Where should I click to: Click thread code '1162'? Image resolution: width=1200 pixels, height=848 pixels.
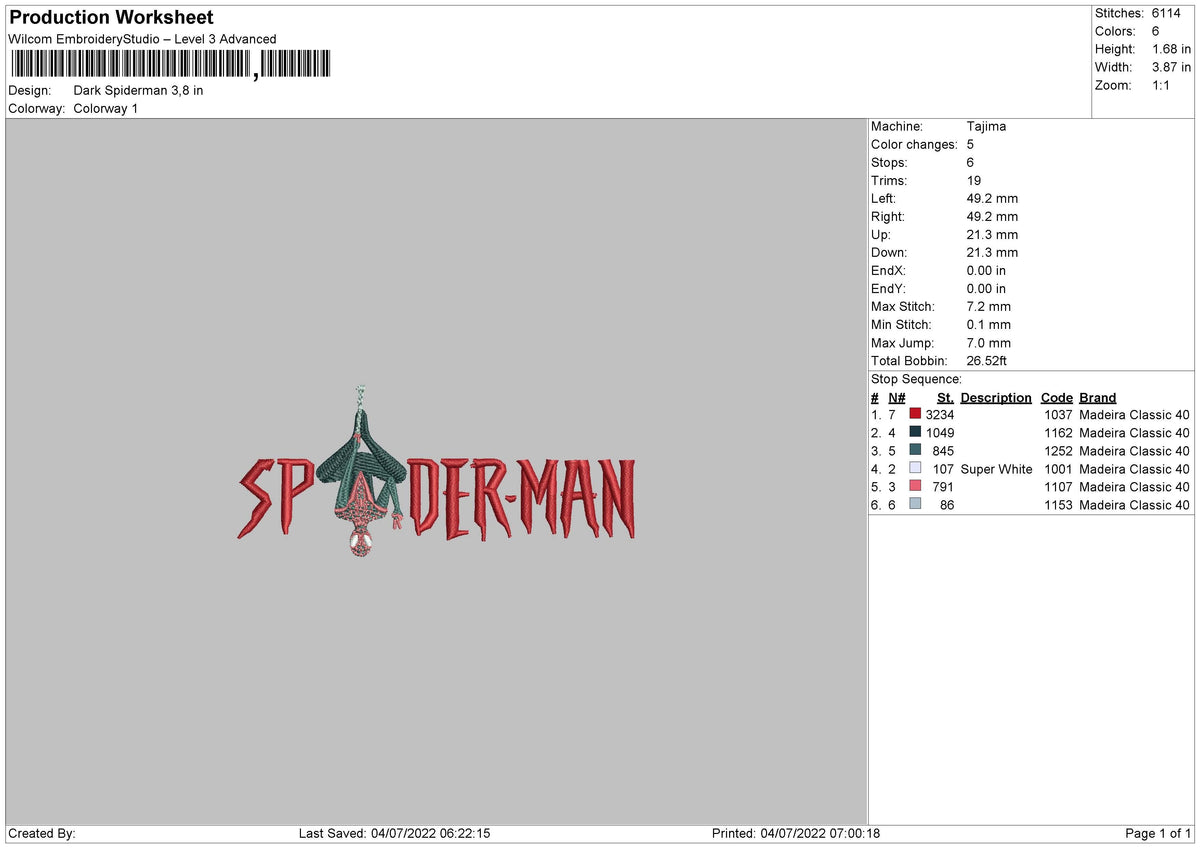[x=1057, y=432]
